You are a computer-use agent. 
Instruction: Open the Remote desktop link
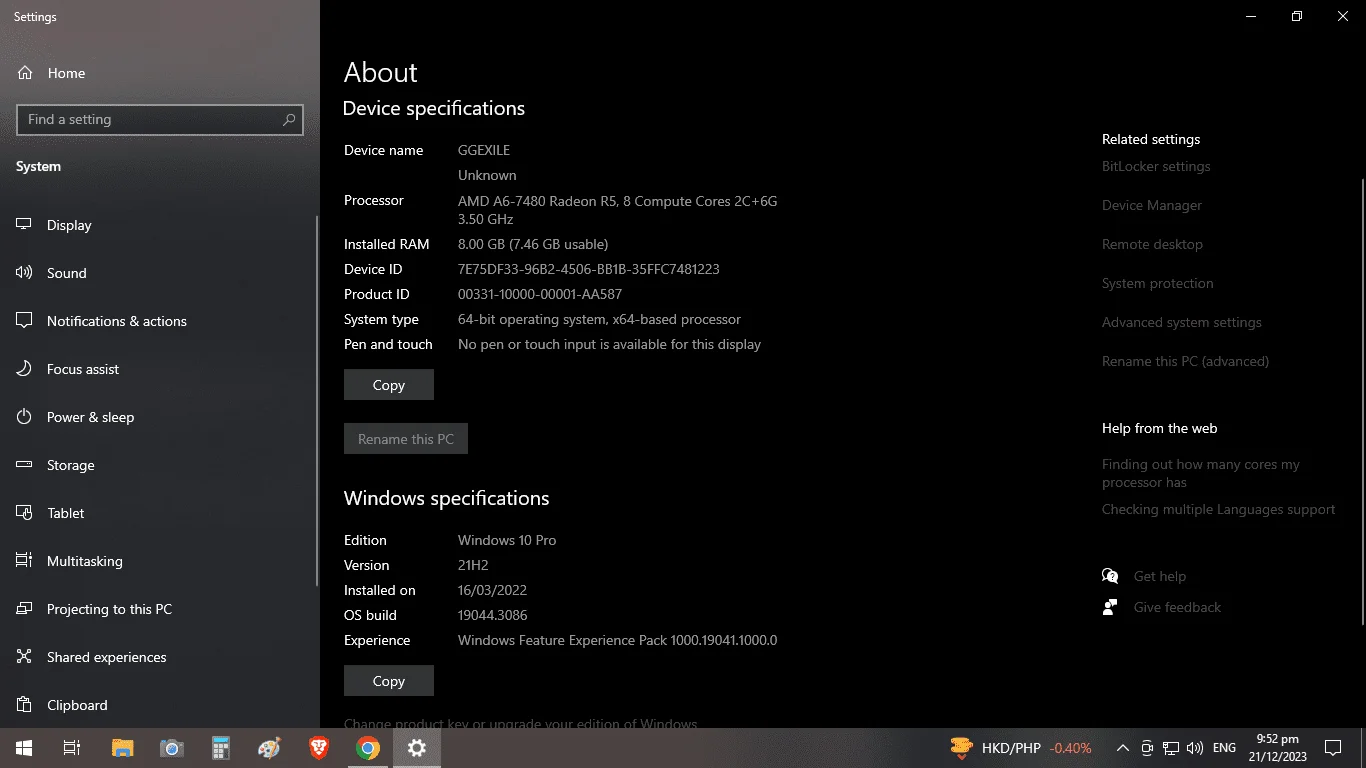[x=1152, y=244]
